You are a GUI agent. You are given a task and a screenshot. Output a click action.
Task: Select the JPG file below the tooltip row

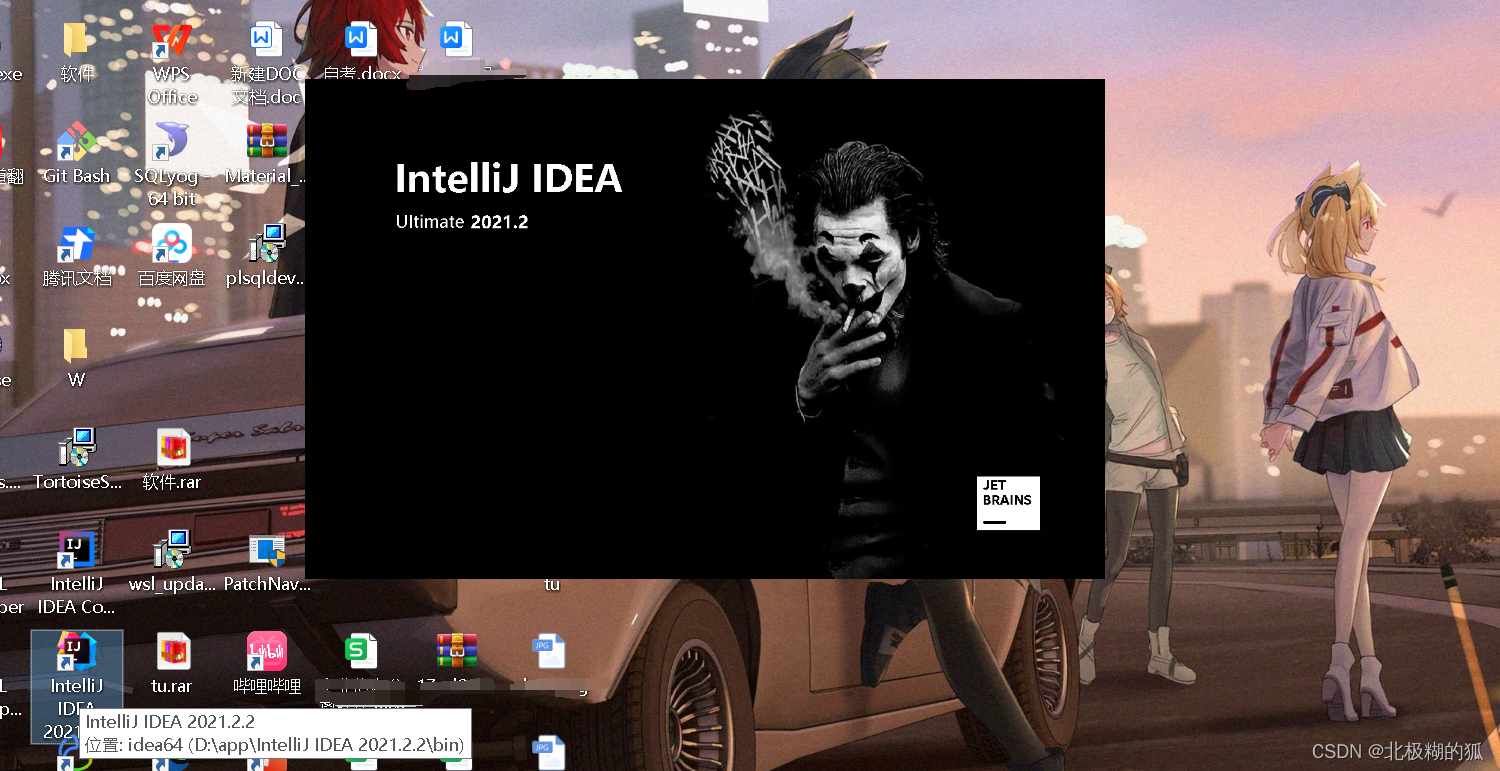coord(549,753)
